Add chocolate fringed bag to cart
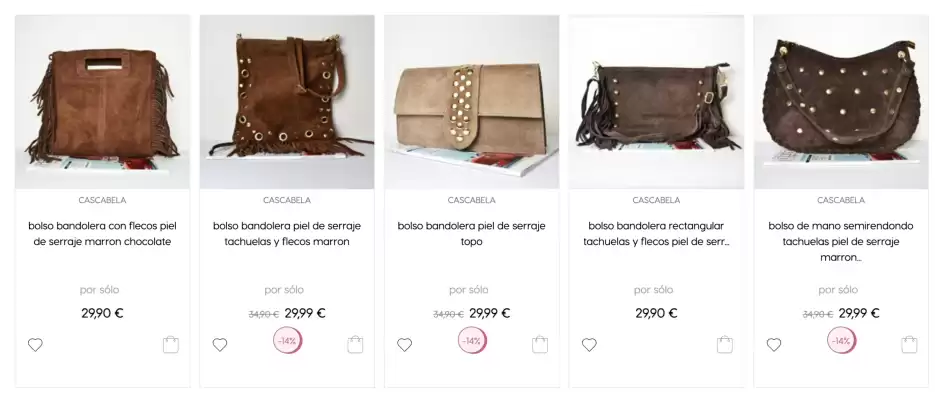The height and width of the screenshot is (400, 935). (x=171, y=345)
